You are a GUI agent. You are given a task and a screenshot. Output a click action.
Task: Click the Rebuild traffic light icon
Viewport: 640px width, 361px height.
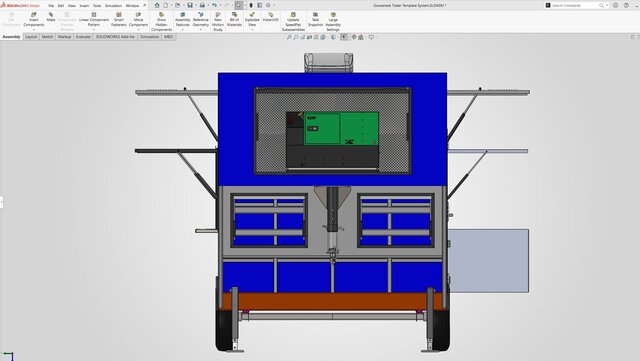click(251, 5)
